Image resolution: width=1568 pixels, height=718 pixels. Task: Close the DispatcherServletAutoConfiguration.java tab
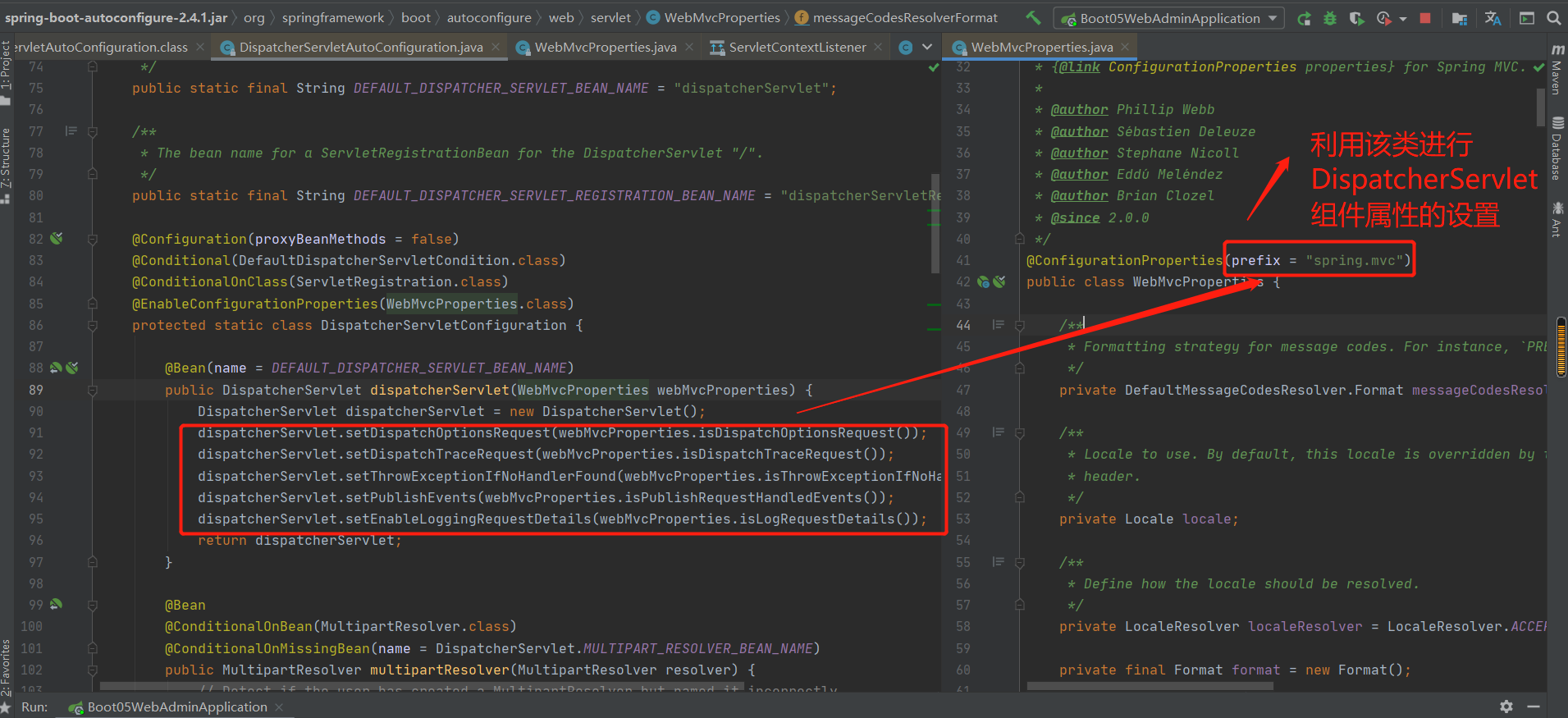point(496,48)
